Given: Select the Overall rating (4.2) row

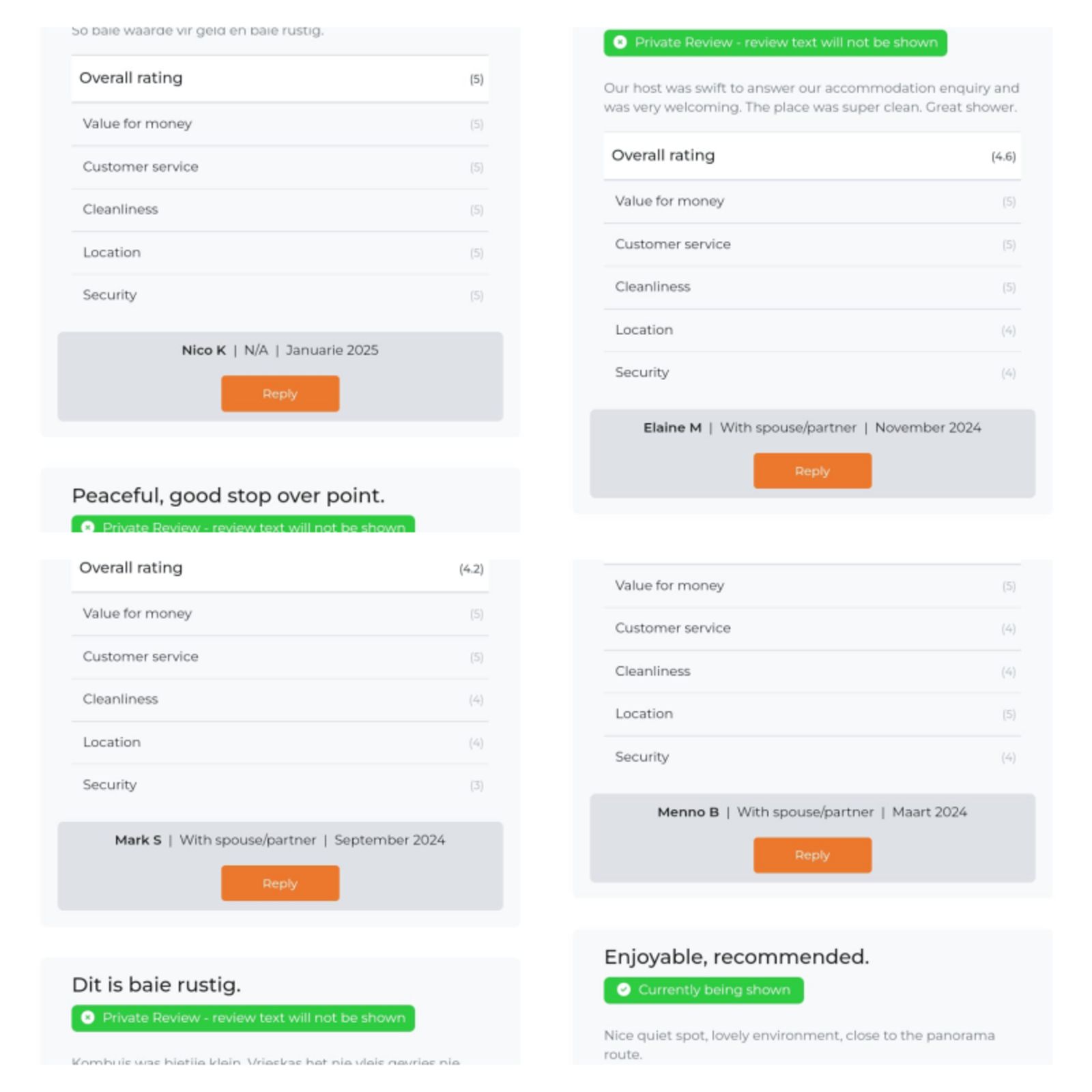Looking at the screenshot, I should [x=280, y=569].
